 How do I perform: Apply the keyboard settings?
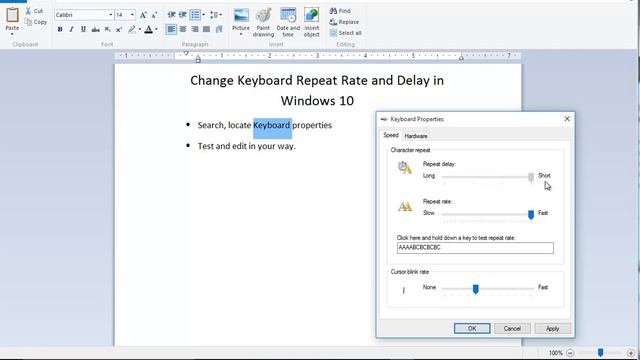pos(552,329)
